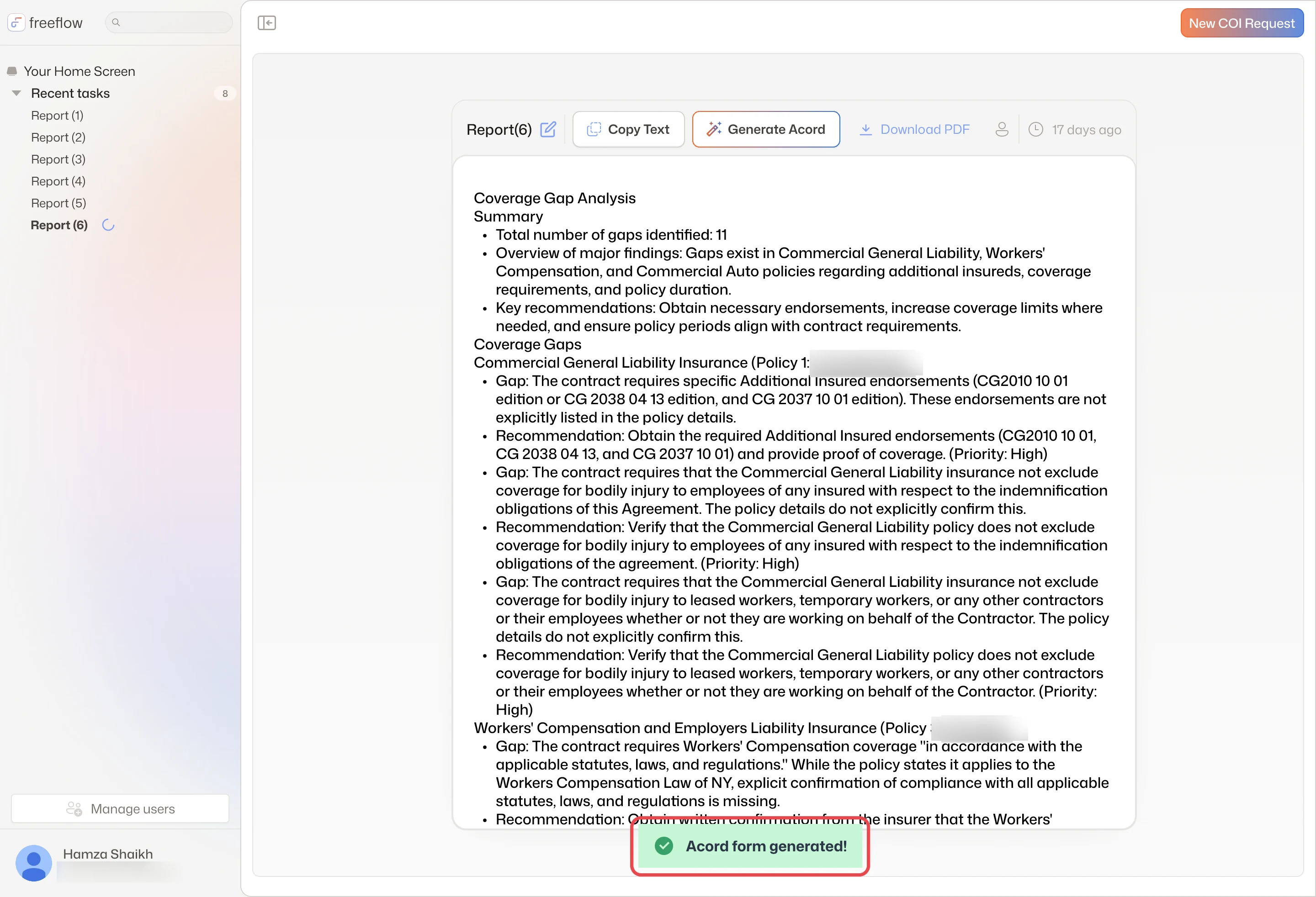The image size is (1316, 897).
Task: Click the 17 days ago timestamp
Action: coord(1086,130)
